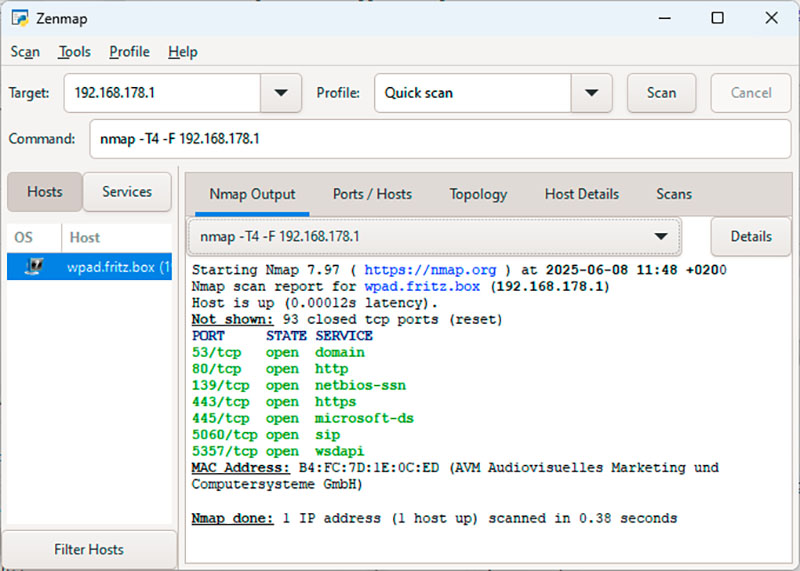The image size is (800, 571).
Task: Click the STATE column heading in output
Action: 286,336
